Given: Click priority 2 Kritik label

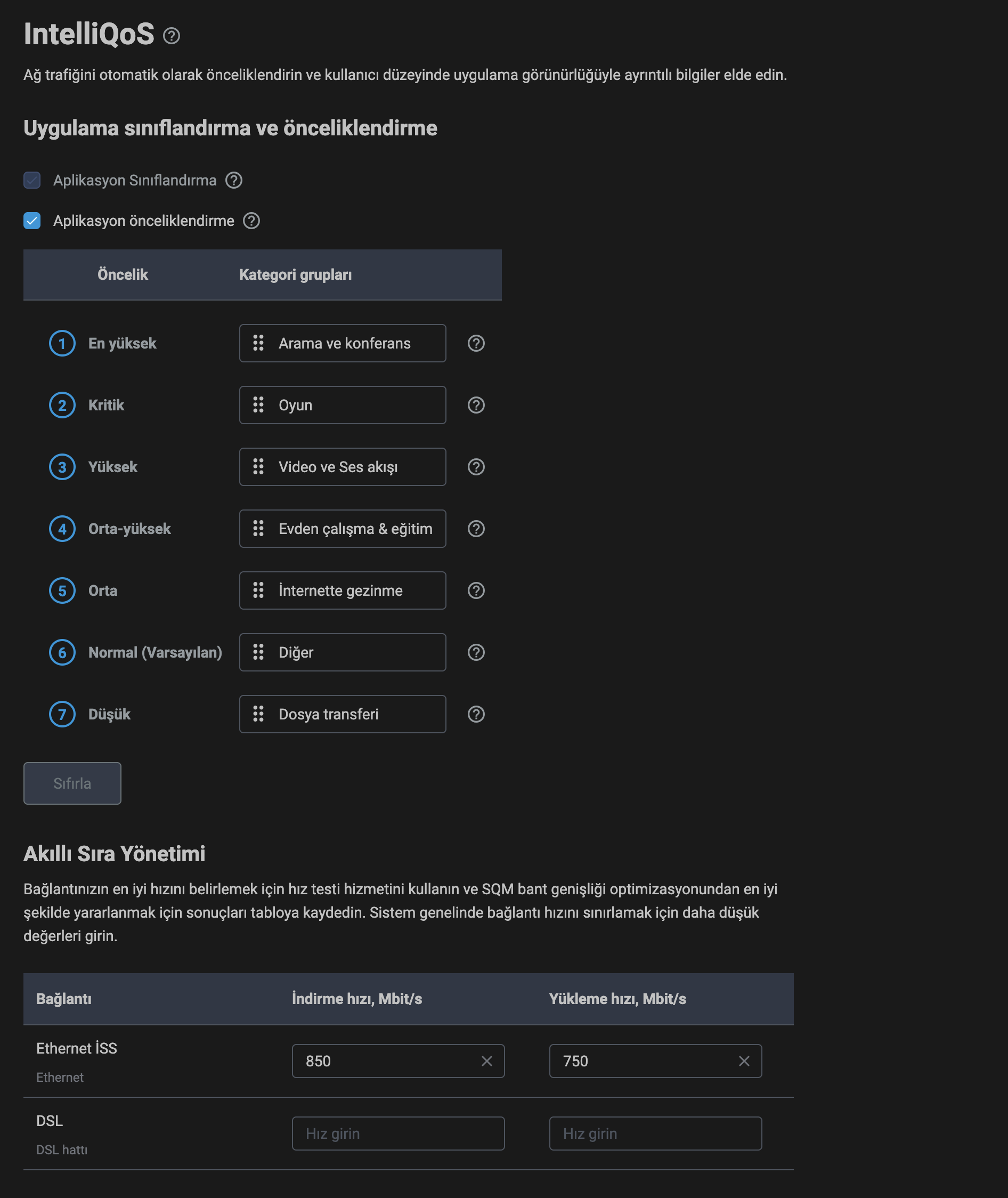Looking at the screenshot, I should coord(106,404).
